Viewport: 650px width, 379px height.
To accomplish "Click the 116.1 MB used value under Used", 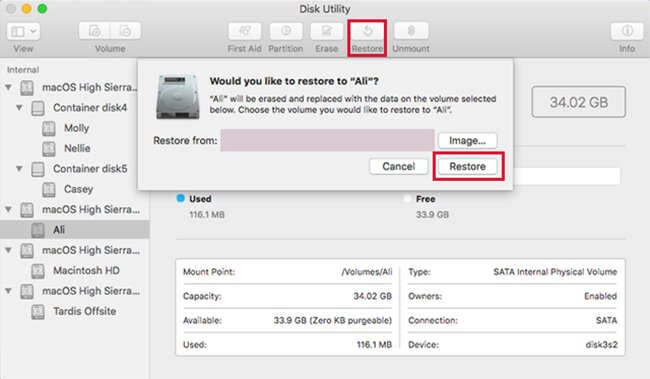I will coord(207,215).
